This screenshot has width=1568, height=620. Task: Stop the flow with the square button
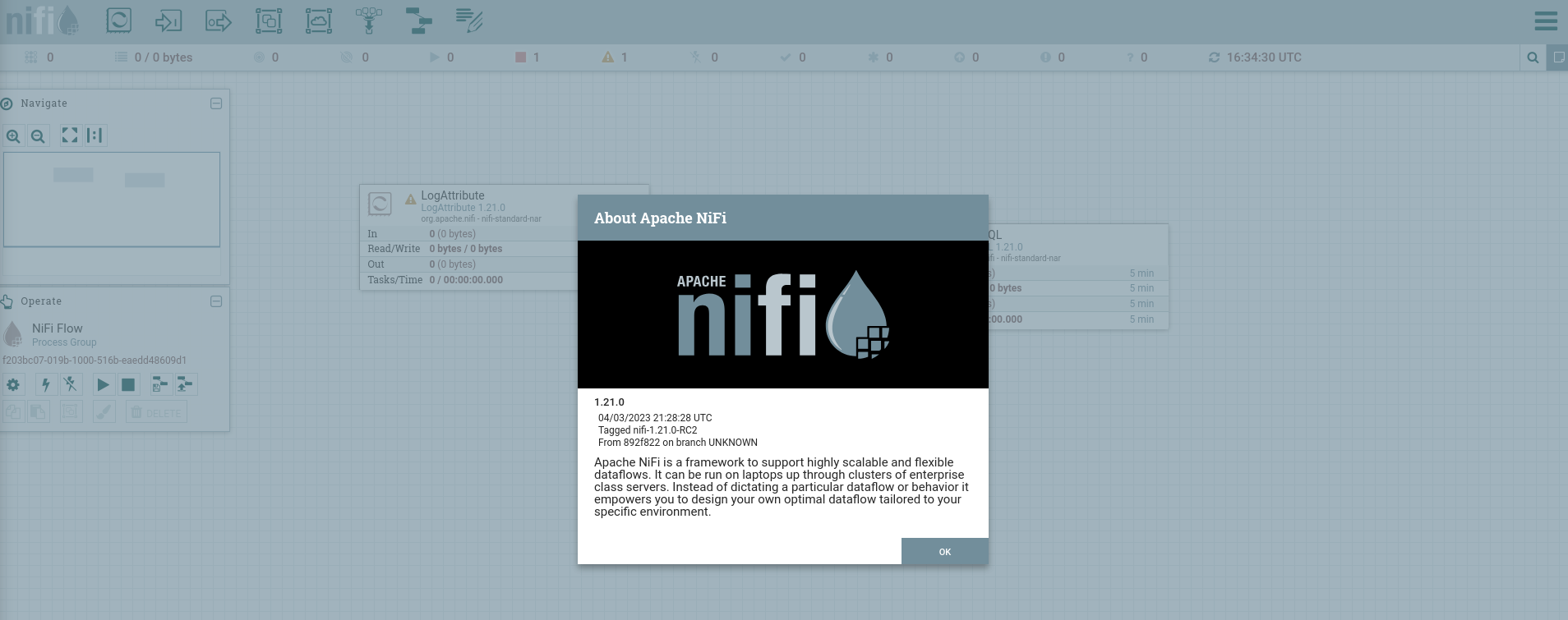[x=128, y=384]
